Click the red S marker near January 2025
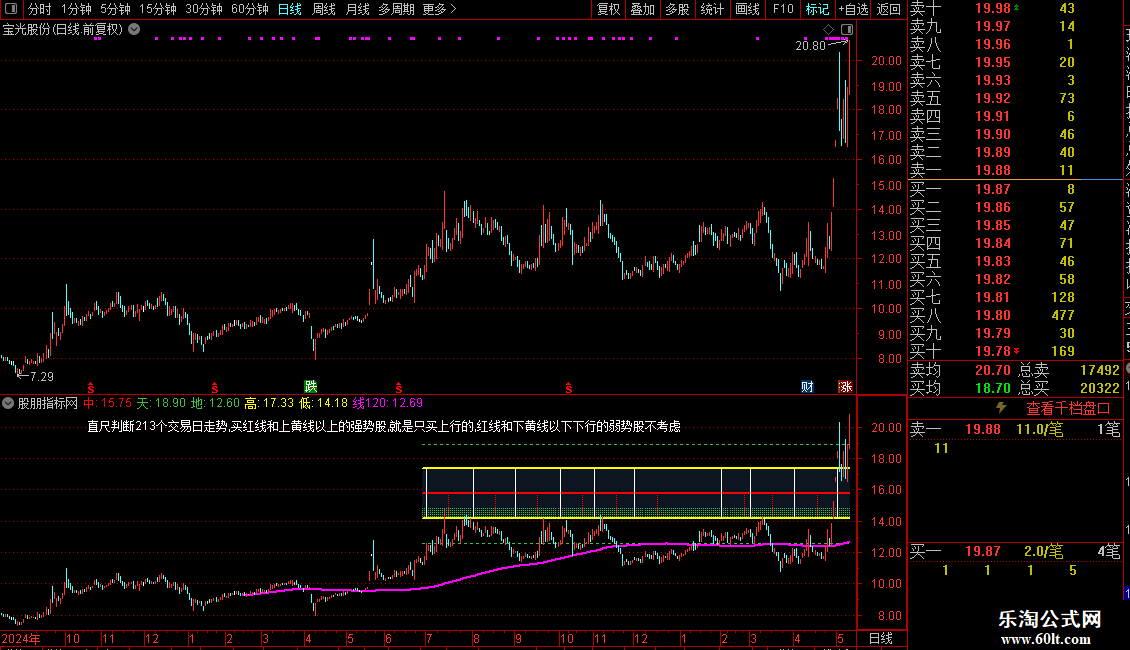This screenshot has height=650, width=1130. click(215, 388)
